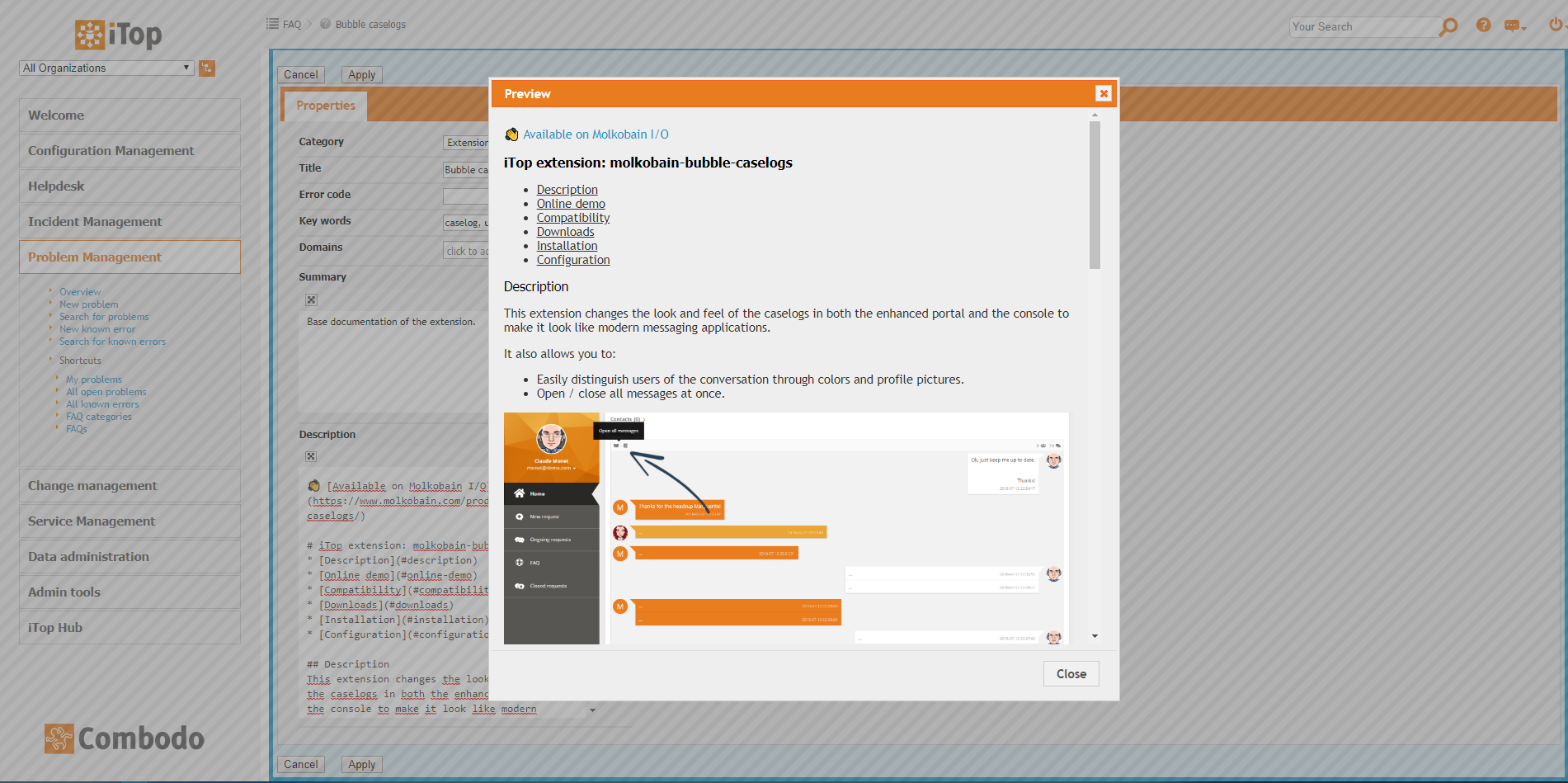Select the Properties tab
The width and height of the screenshot is (1568, 783).
click(326, 106)
